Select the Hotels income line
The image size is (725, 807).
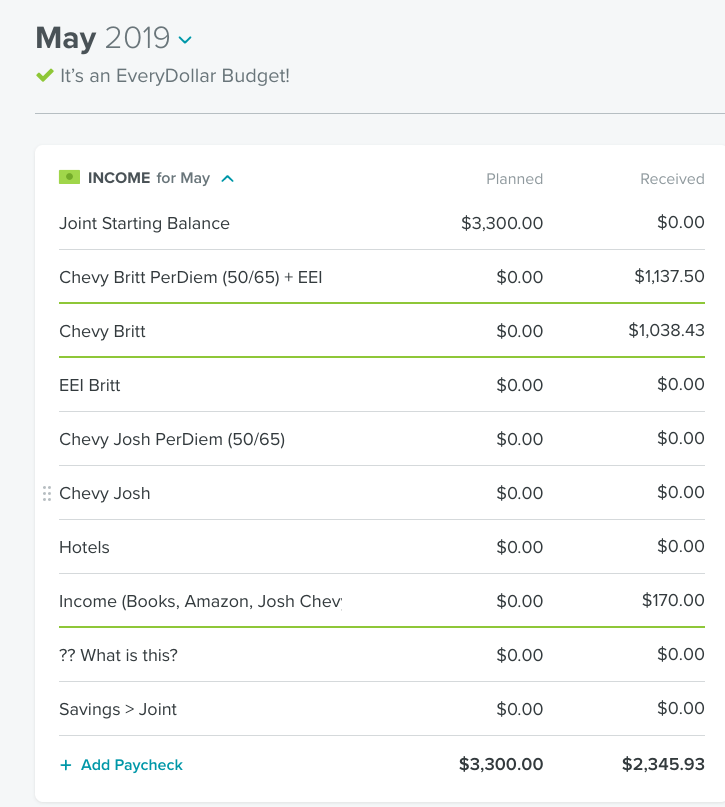84,547
